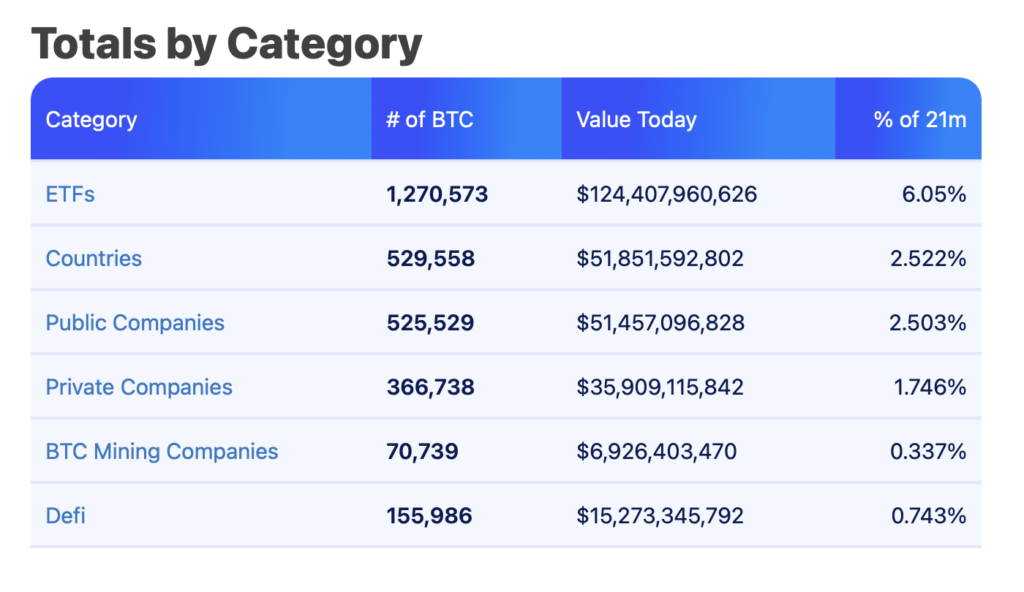Click the Public Companies value $51,457,096,828
This screenshot has height=592, width=1024.
[x=660, y=323]
